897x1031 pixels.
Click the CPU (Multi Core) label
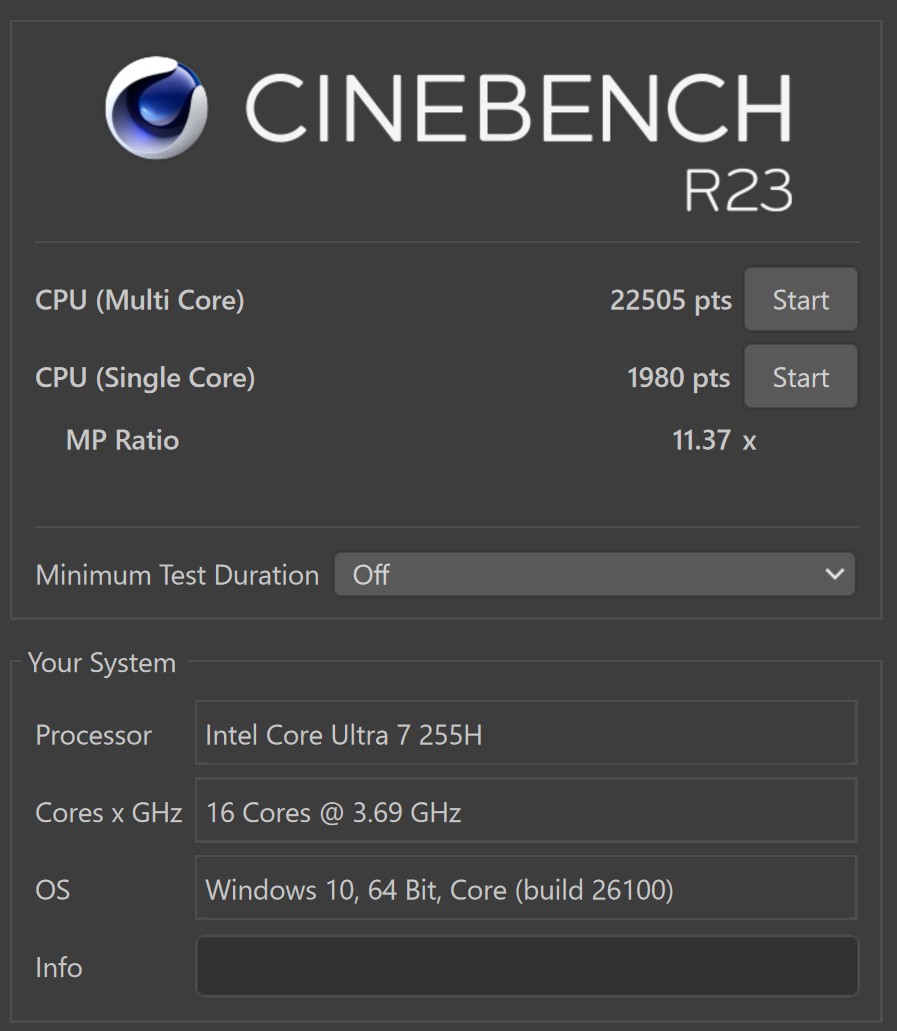pyautogui.click(x=139, y=300)
